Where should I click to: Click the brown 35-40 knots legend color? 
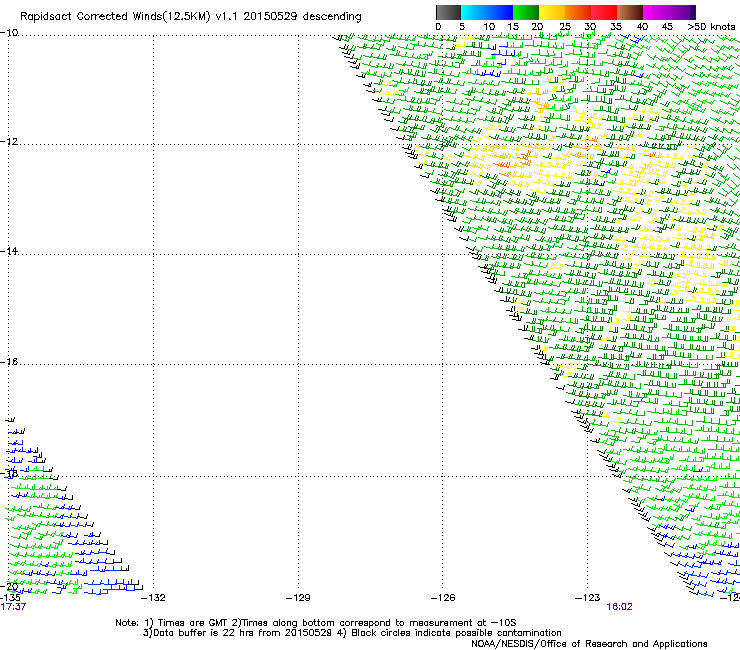(630, 12)
